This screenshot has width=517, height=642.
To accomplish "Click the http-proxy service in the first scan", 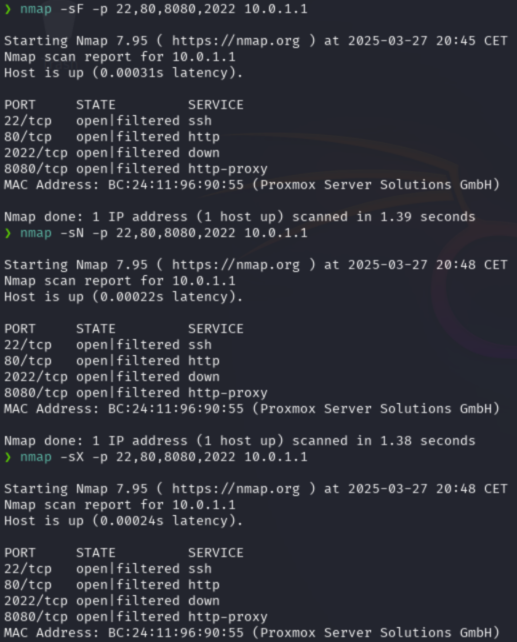I will click(228, 169).
